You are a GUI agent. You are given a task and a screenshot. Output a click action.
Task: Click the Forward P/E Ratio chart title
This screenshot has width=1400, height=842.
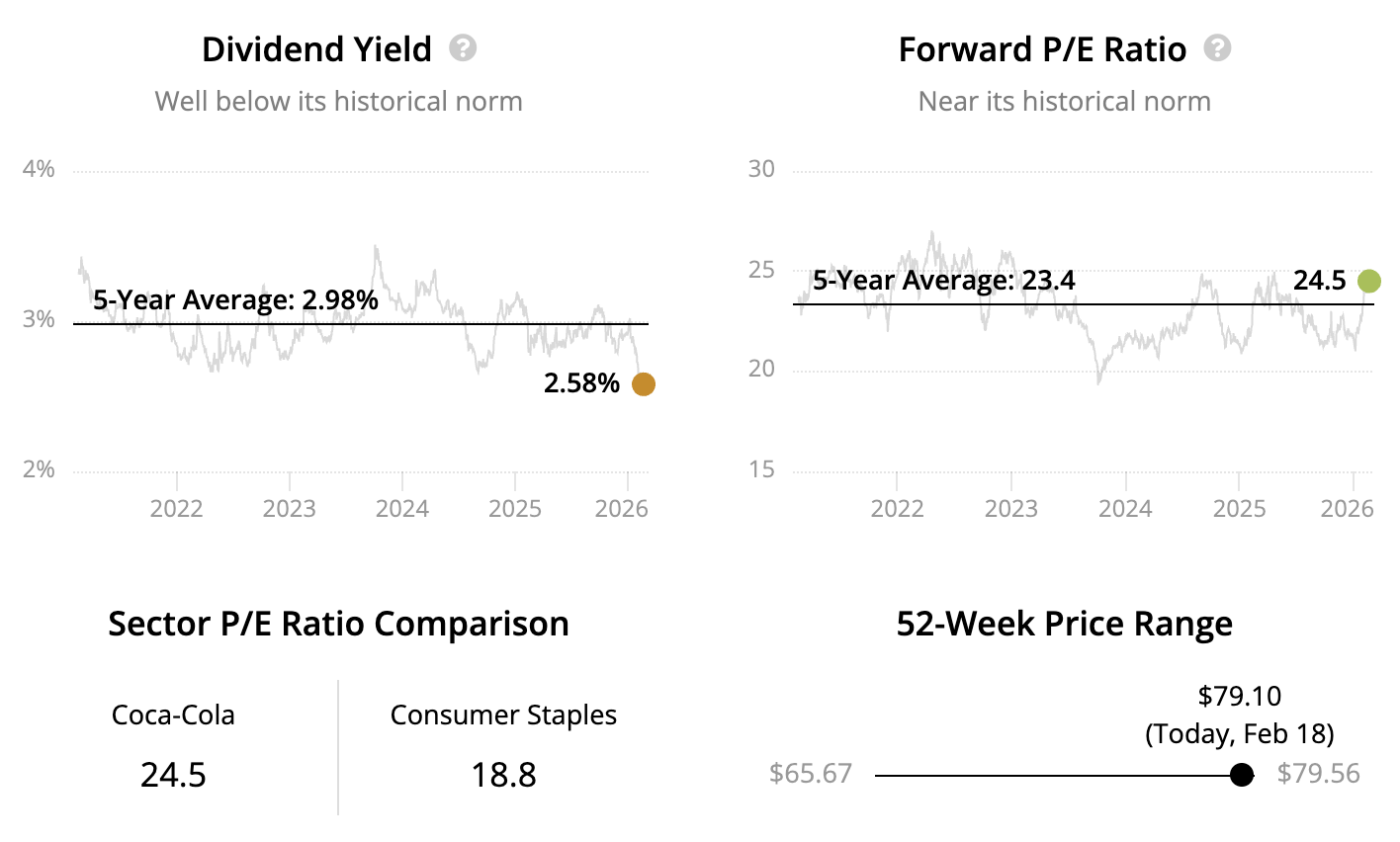(1042, 49)
